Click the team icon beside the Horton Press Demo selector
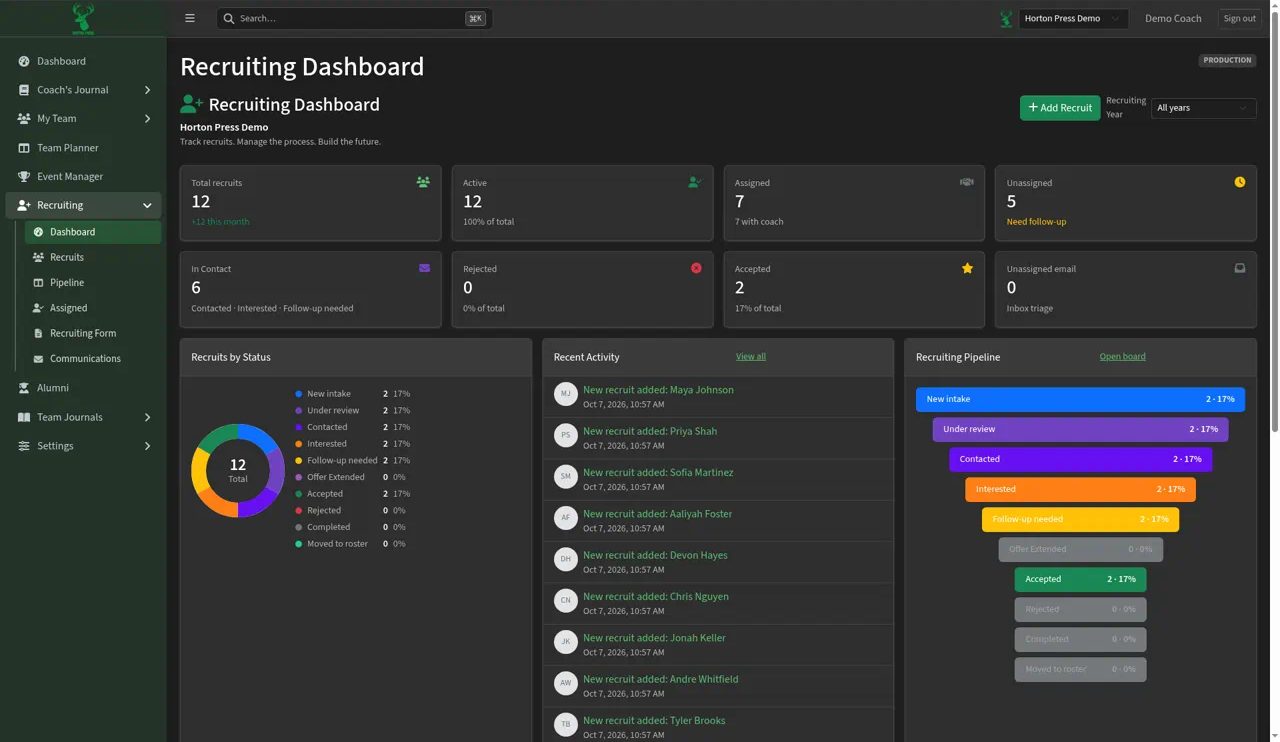Viewport: 1280px width, 742px height. (1006, 18)
